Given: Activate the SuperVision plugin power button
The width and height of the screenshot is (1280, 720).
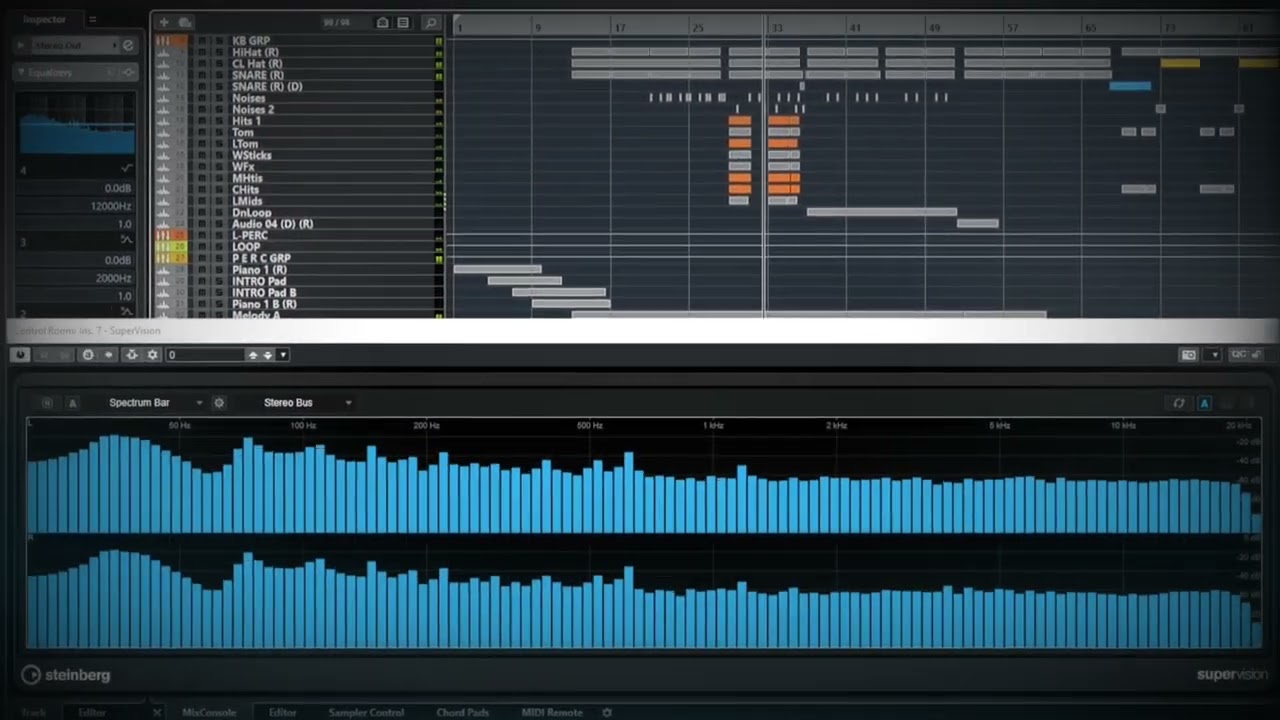Looking at the screenshot, I should click(x=20, y=355).
